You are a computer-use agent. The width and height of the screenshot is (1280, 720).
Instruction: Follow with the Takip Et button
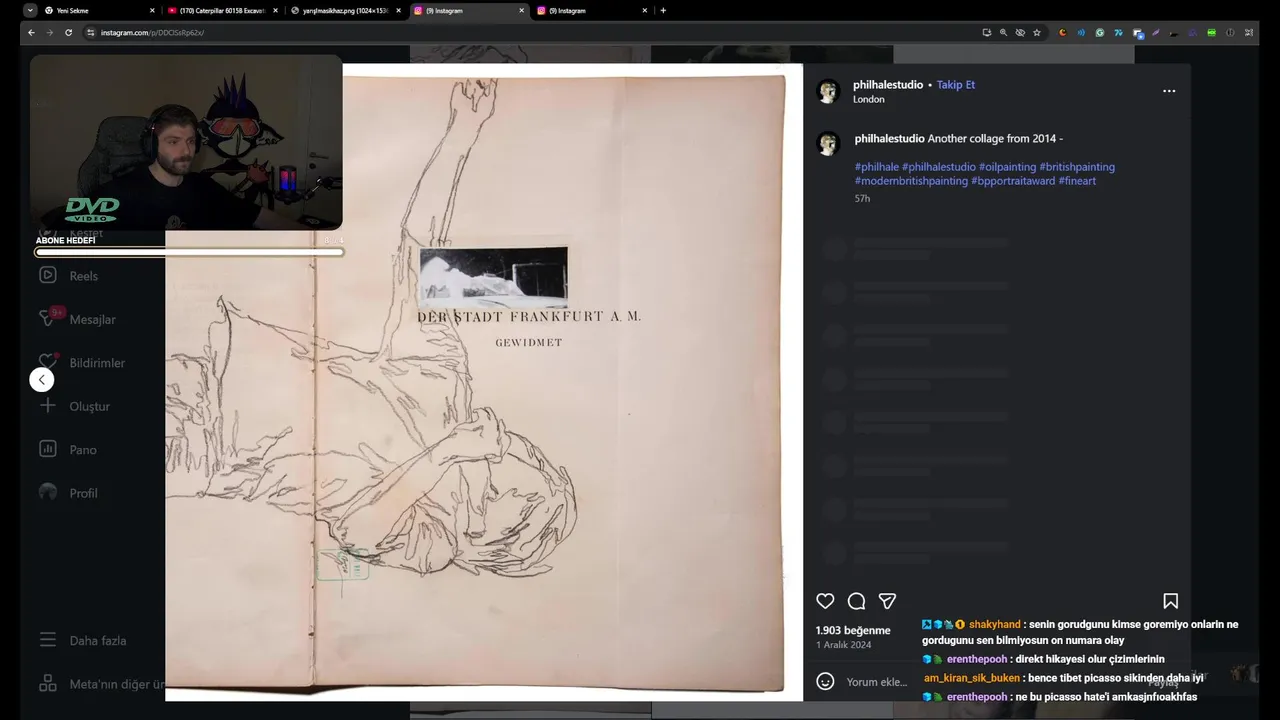point(956,85)
